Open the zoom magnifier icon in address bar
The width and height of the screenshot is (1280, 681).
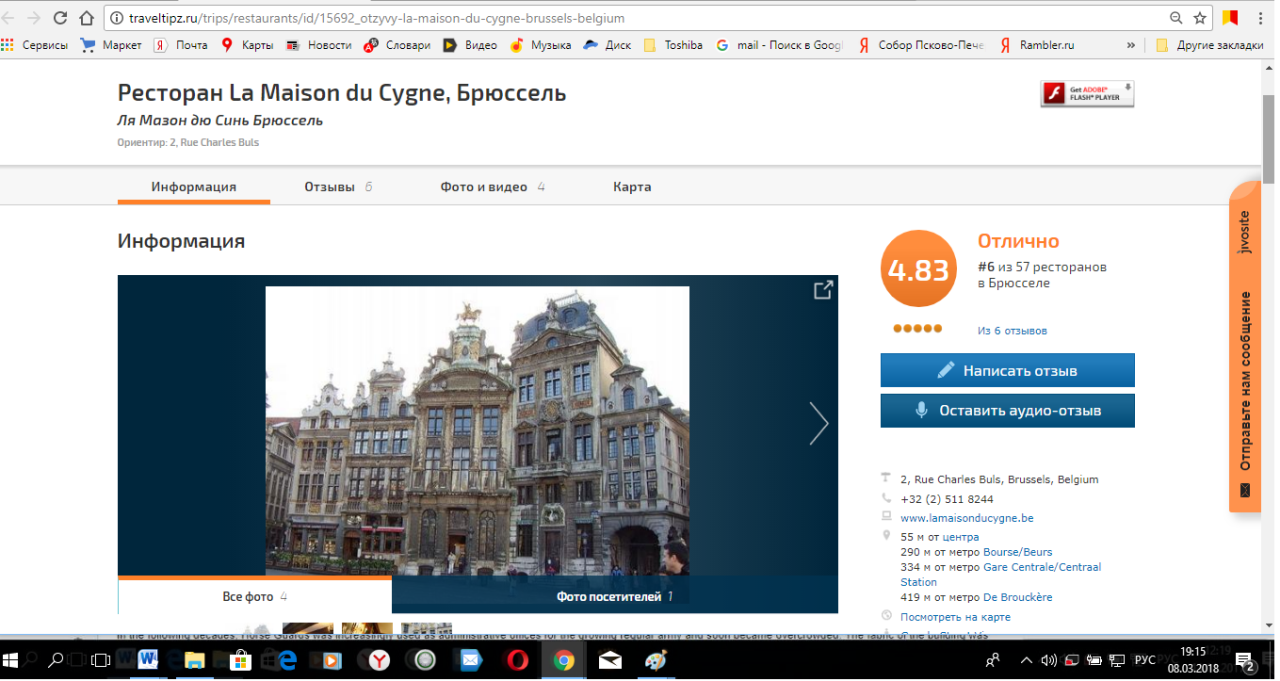(1176, 18)
